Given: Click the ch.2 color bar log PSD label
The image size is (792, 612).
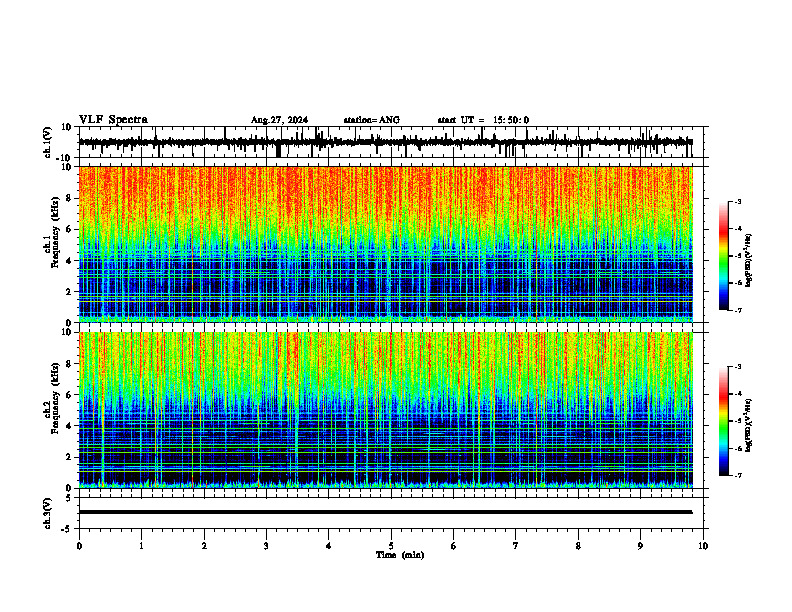Looking at the screenshot, I should tap(749, 425).
